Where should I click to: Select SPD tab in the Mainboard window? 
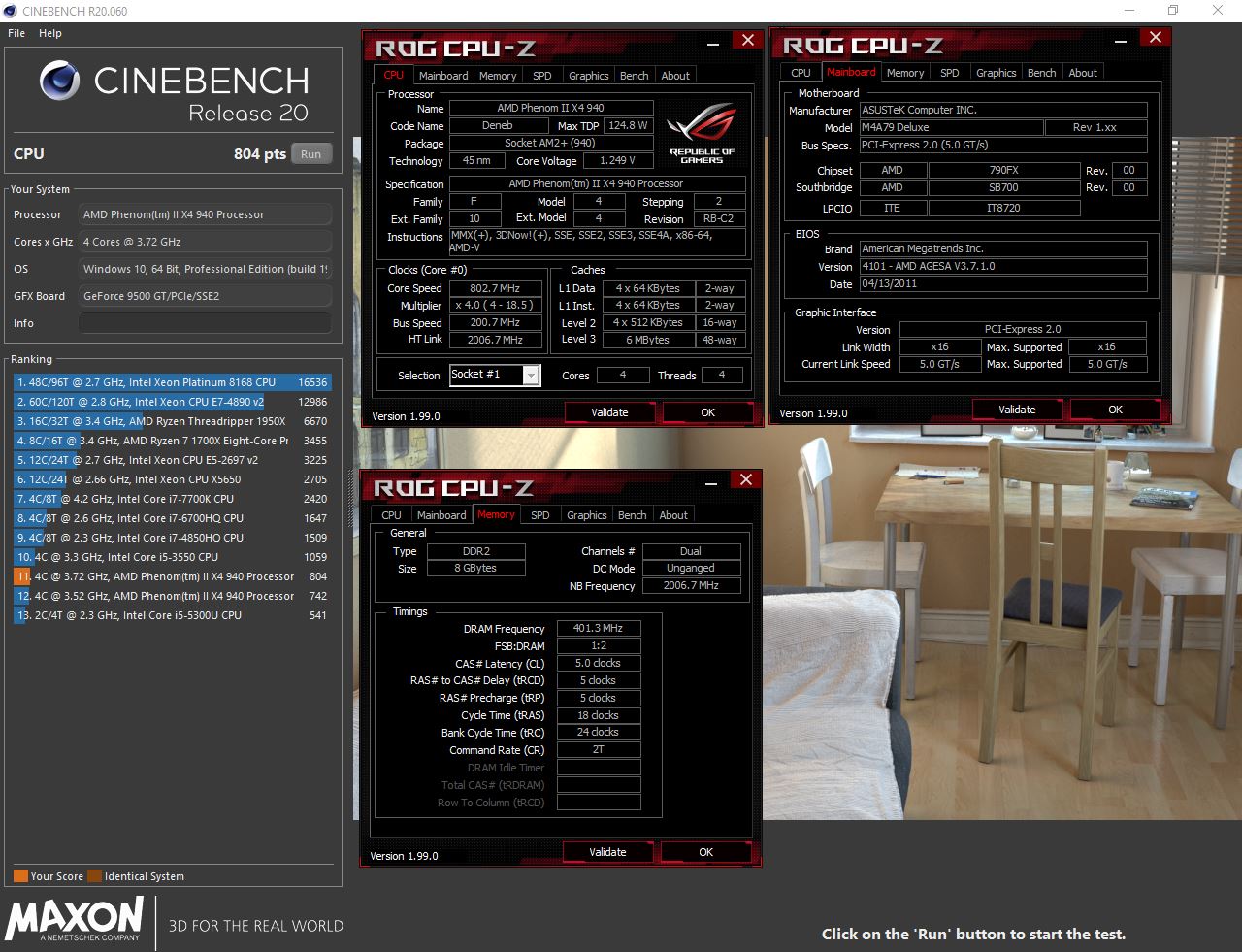(950, 73)
